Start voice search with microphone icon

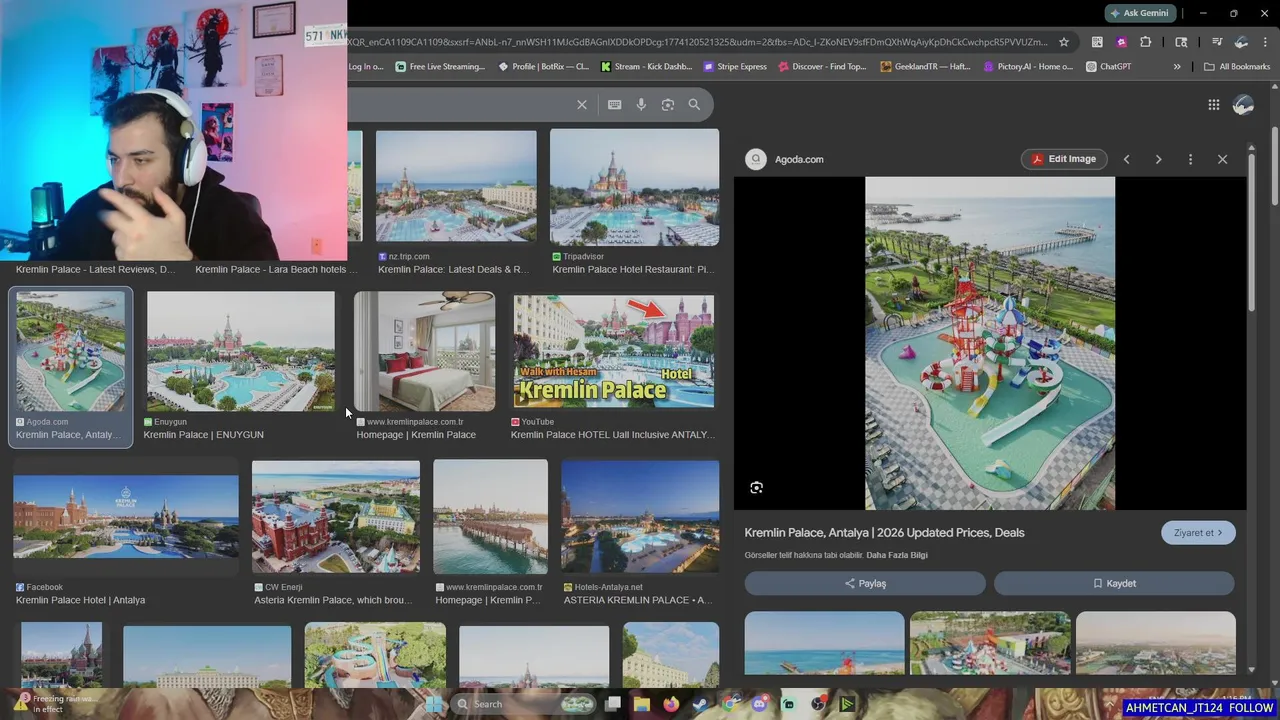[x=641, y=105]
